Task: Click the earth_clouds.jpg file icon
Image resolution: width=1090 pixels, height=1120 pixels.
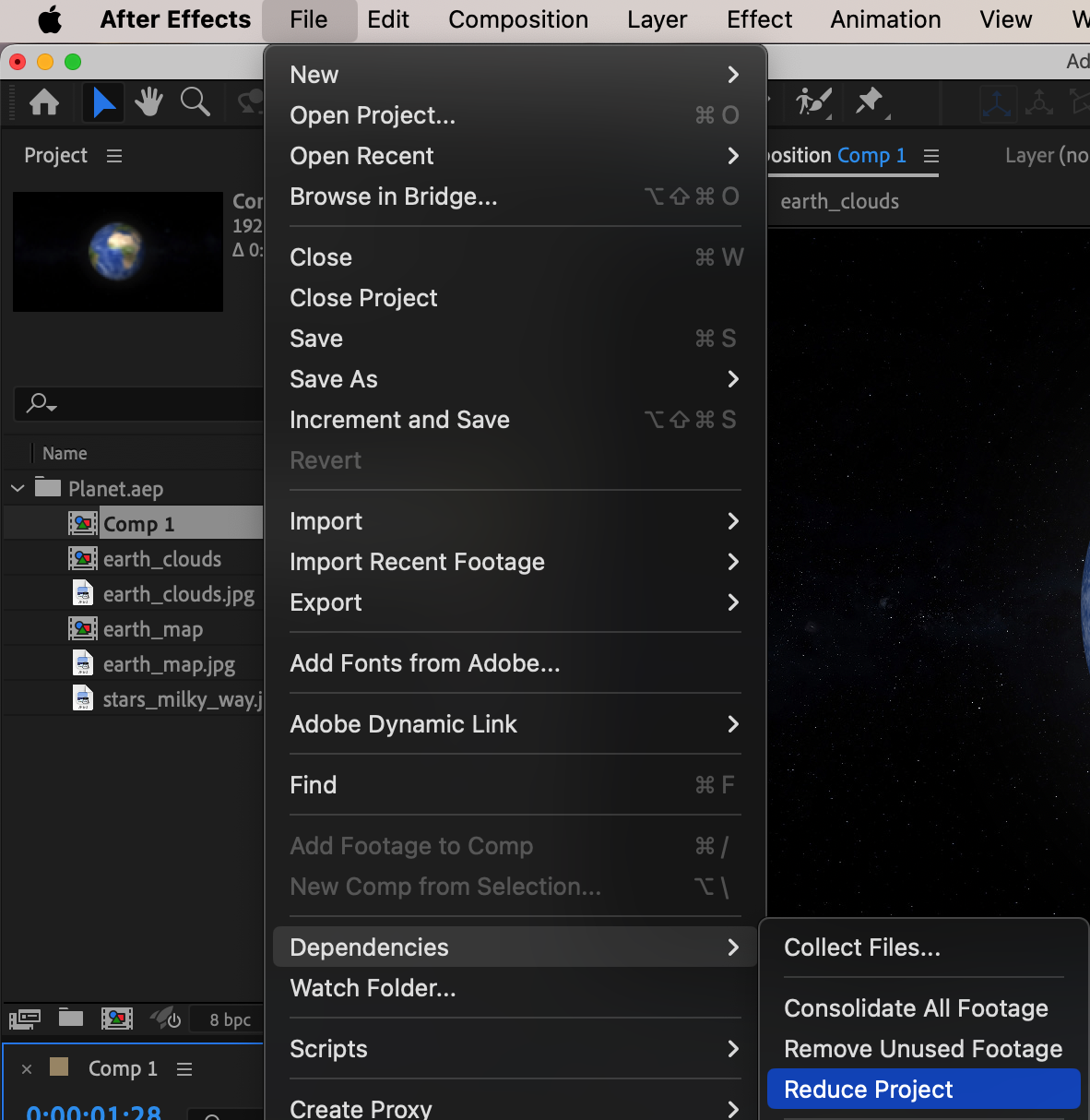Action: tap(83, 593)
